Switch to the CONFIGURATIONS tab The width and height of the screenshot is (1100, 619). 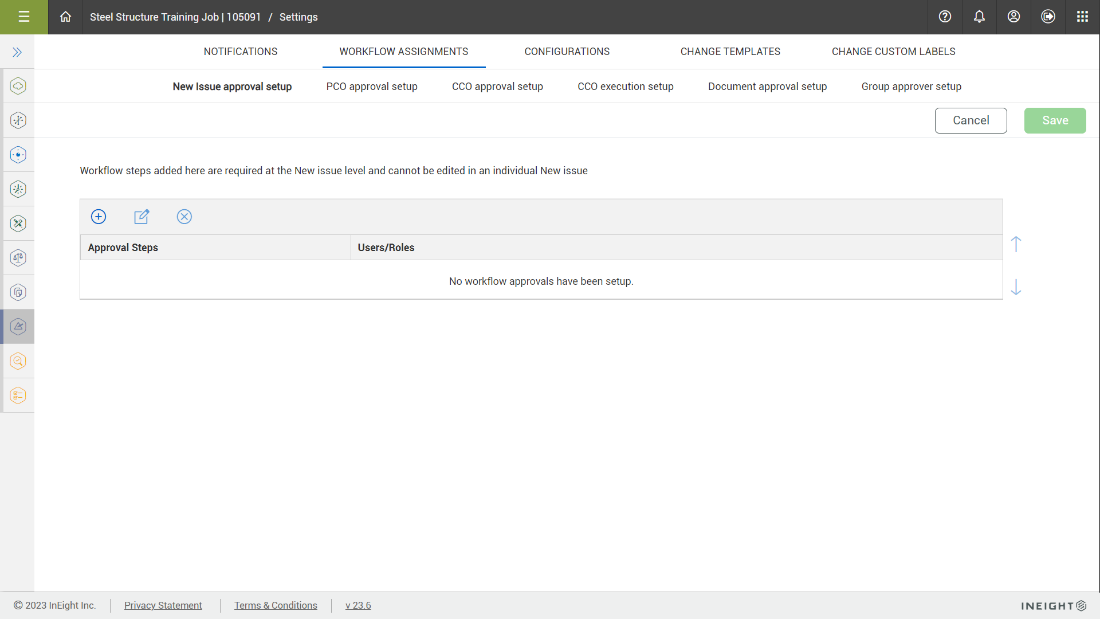(567, 51)
